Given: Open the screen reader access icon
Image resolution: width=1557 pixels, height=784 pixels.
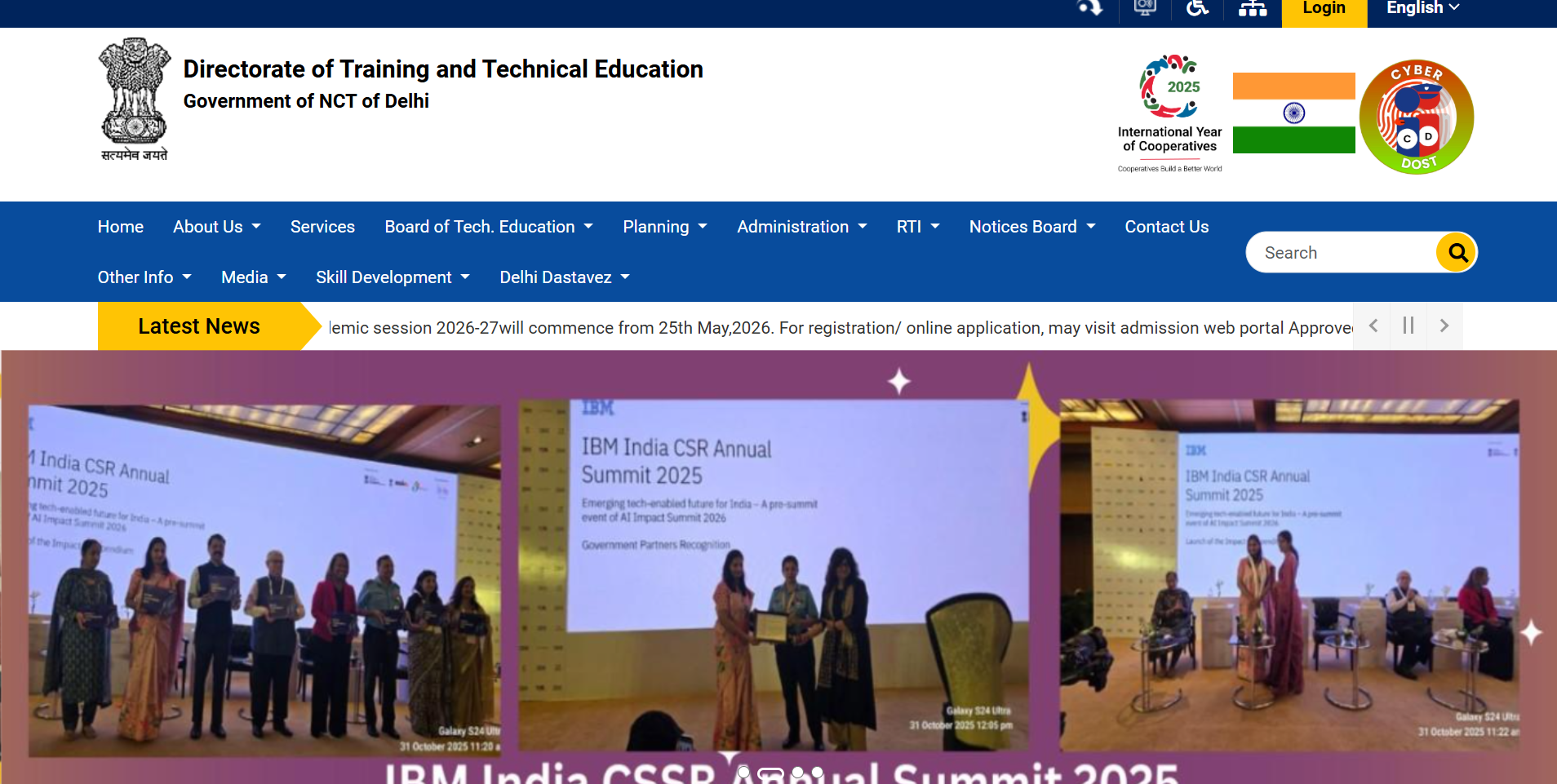Looking at the screenshot, I should 1145,8.
